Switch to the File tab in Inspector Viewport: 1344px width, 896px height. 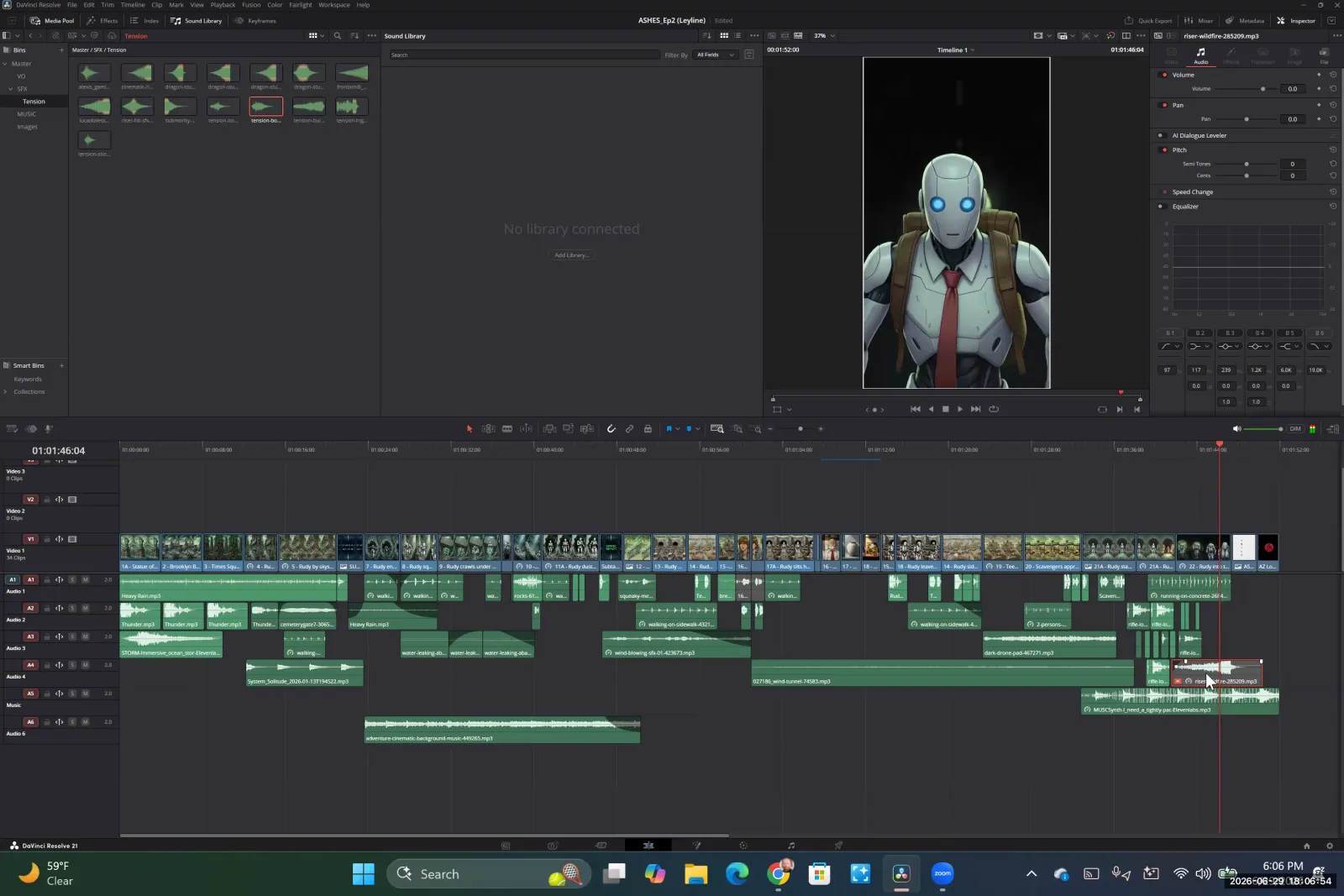click(x=1324, y=56)
